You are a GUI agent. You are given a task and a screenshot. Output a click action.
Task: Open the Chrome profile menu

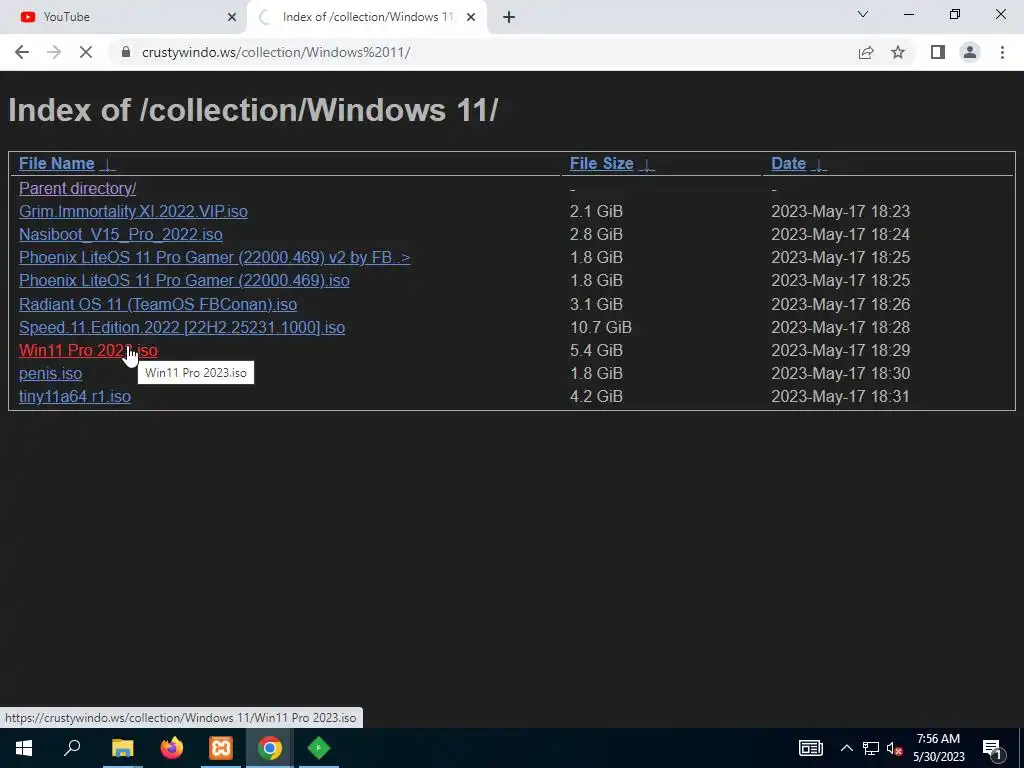click(970, 52)
